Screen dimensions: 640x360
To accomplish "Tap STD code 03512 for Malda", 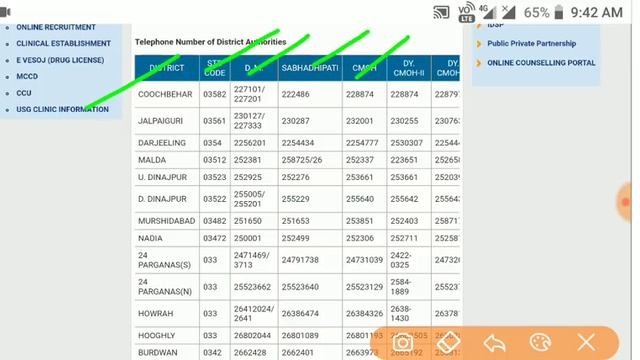I will tap(215, 160).
